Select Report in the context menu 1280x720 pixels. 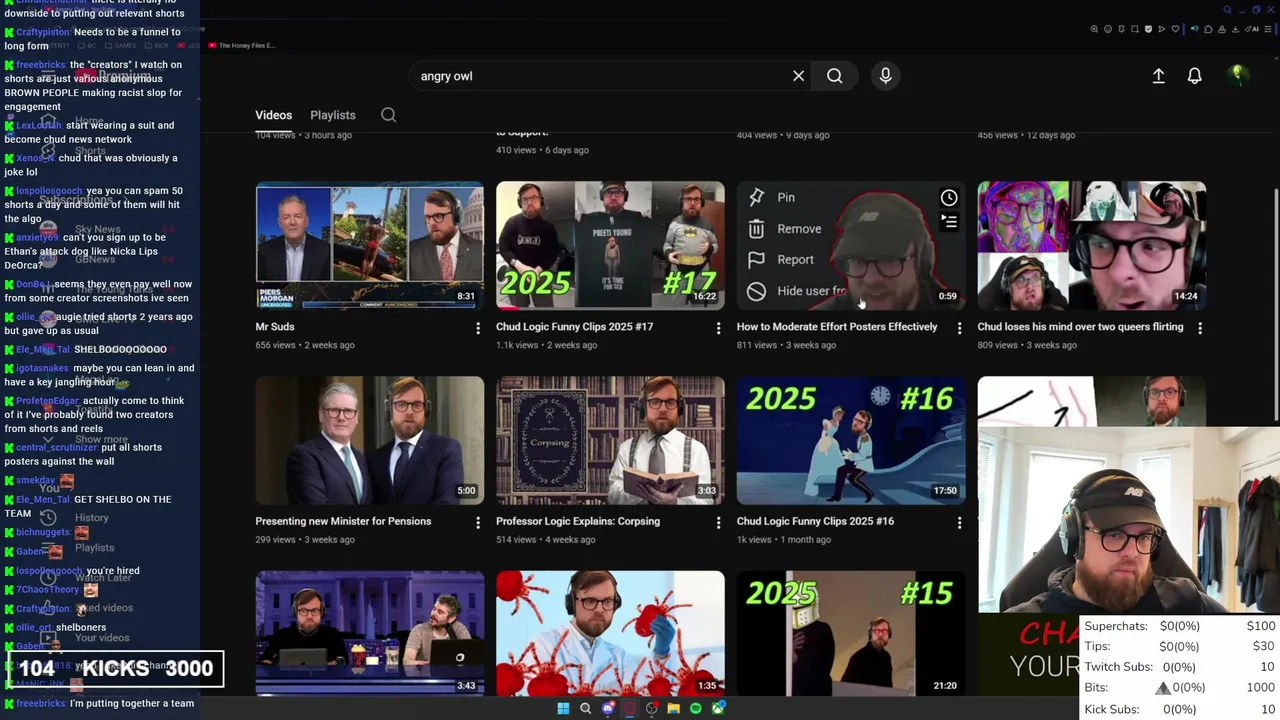coord(795,260)
